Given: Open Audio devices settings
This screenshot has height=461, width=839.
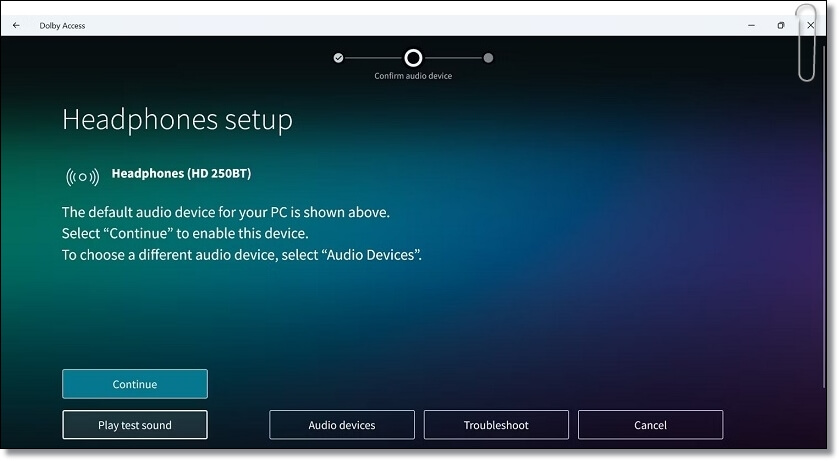Looking at the screenshot, I should [342, 425].
